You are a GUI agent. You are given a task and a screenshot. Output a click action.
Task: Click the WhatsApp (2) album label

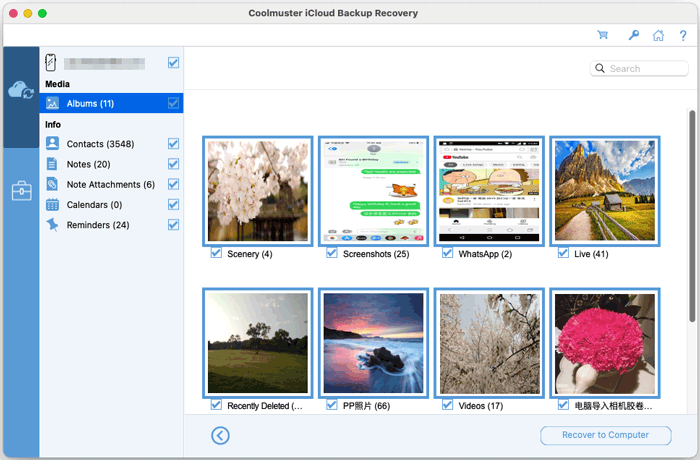tap(485, 254)
